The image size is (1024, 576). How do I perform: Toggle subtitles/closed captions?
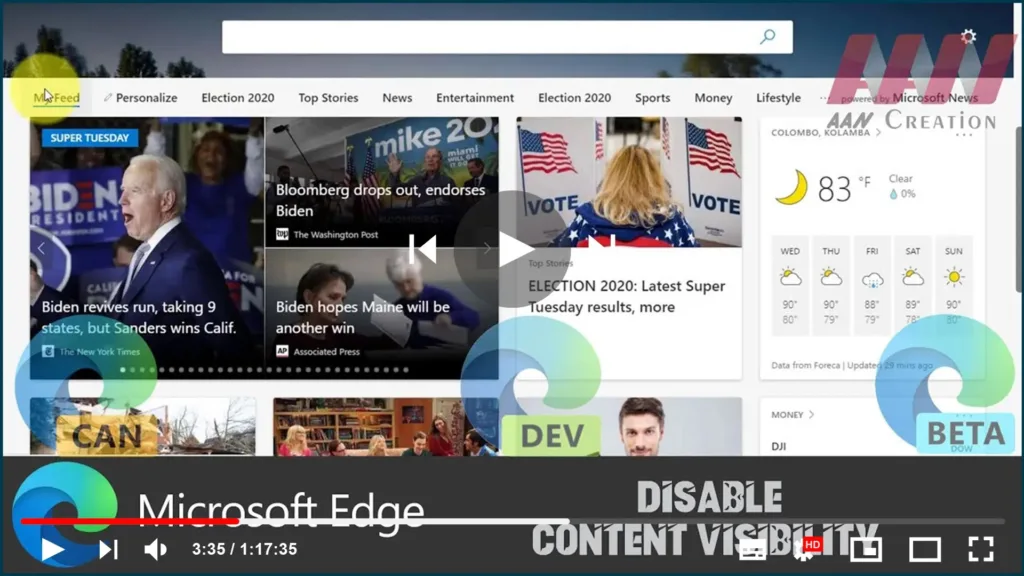pos(752,548)
